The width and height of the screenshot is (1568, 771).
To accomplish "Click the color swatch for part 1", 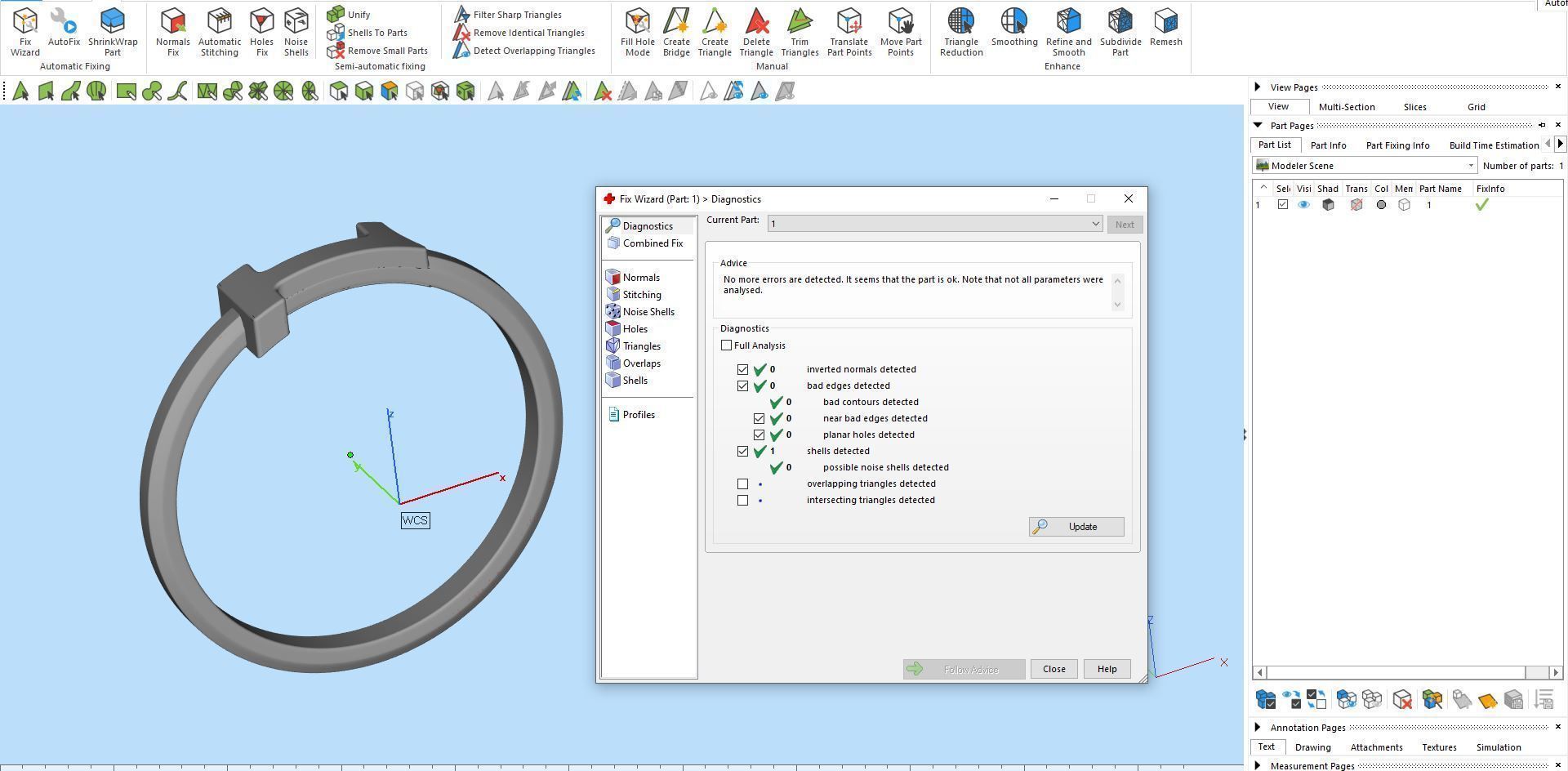I will coord(1381,205).
